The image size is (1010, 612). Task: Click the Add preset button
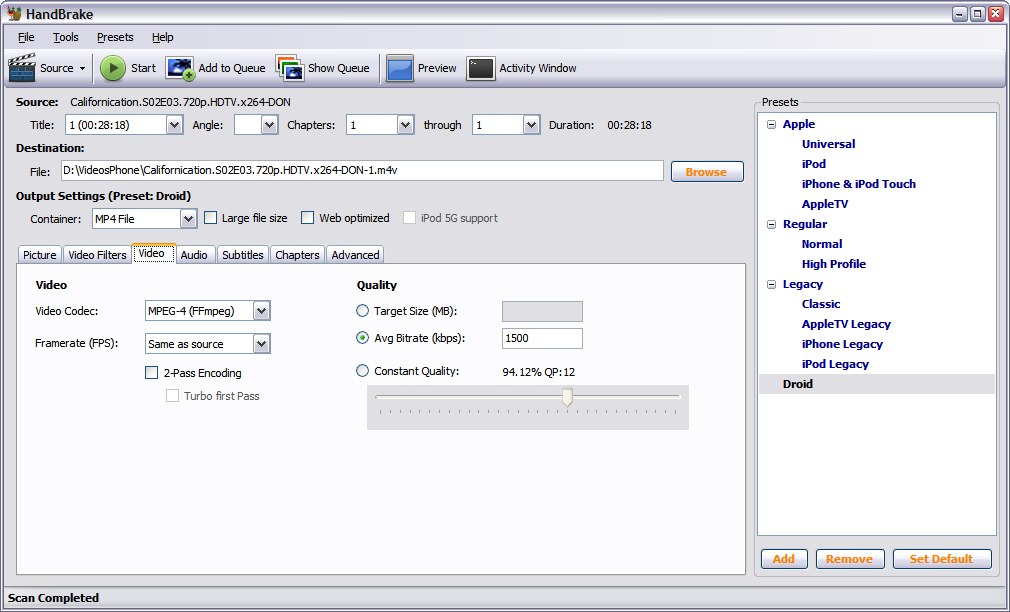[x=784, y=559]
